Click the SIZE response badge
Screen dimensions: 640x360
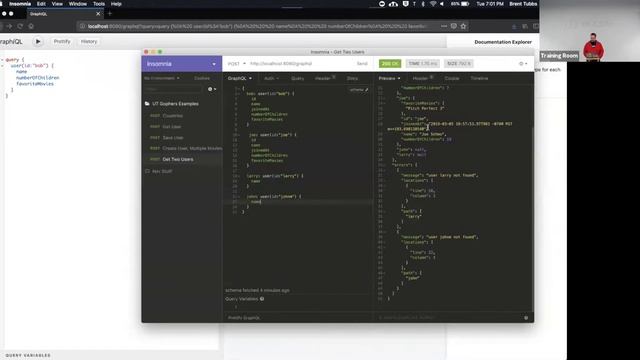[x=459, y=64]
